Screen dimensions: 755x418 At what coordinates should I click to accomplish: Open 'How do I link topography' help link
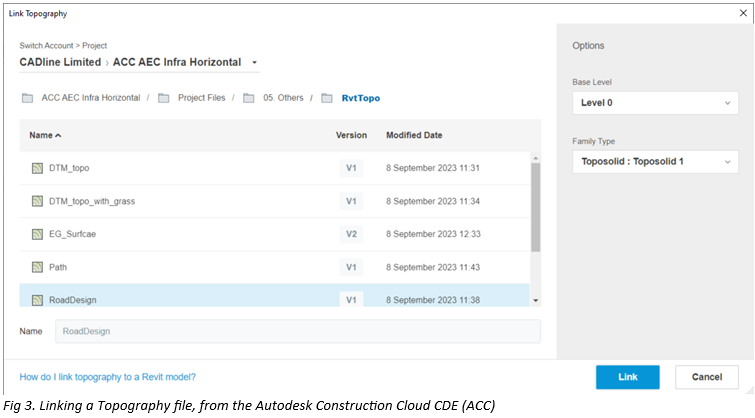click(x=107, y=377)
